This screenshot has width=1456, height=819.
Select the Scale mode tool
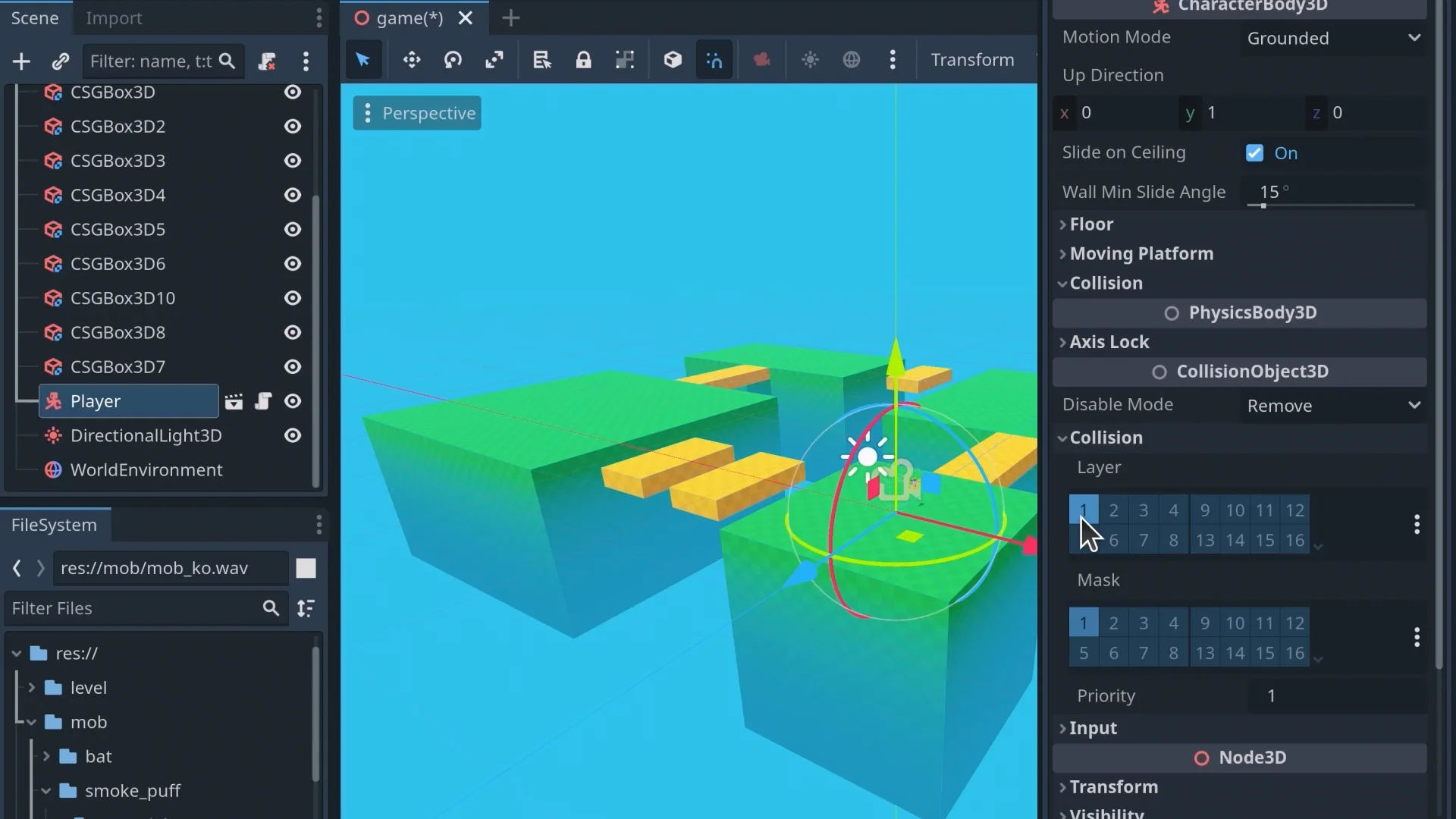494,60
